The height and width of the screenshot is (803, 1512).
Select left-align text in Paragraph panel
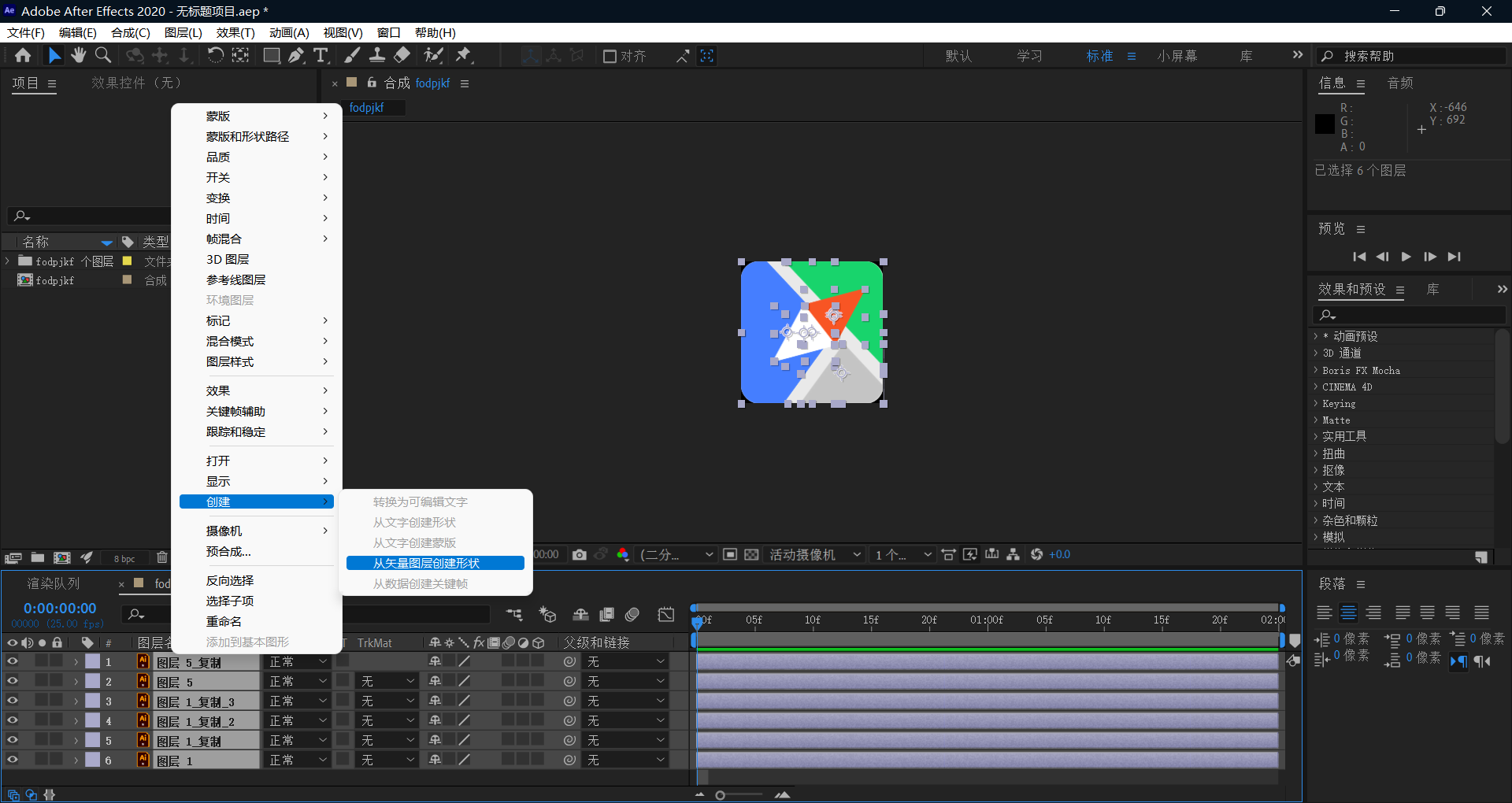(1325, 613)
